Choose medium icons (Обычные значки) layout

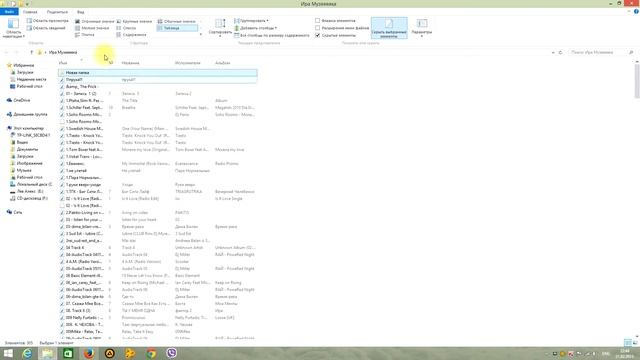tap(177, 21)
